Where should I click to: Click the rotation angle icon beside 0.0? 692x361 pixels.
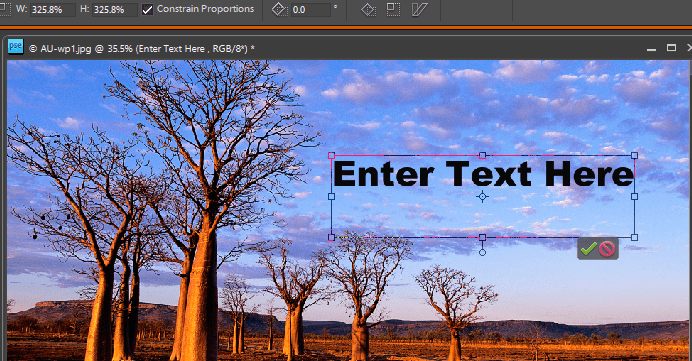pos(279,9)
